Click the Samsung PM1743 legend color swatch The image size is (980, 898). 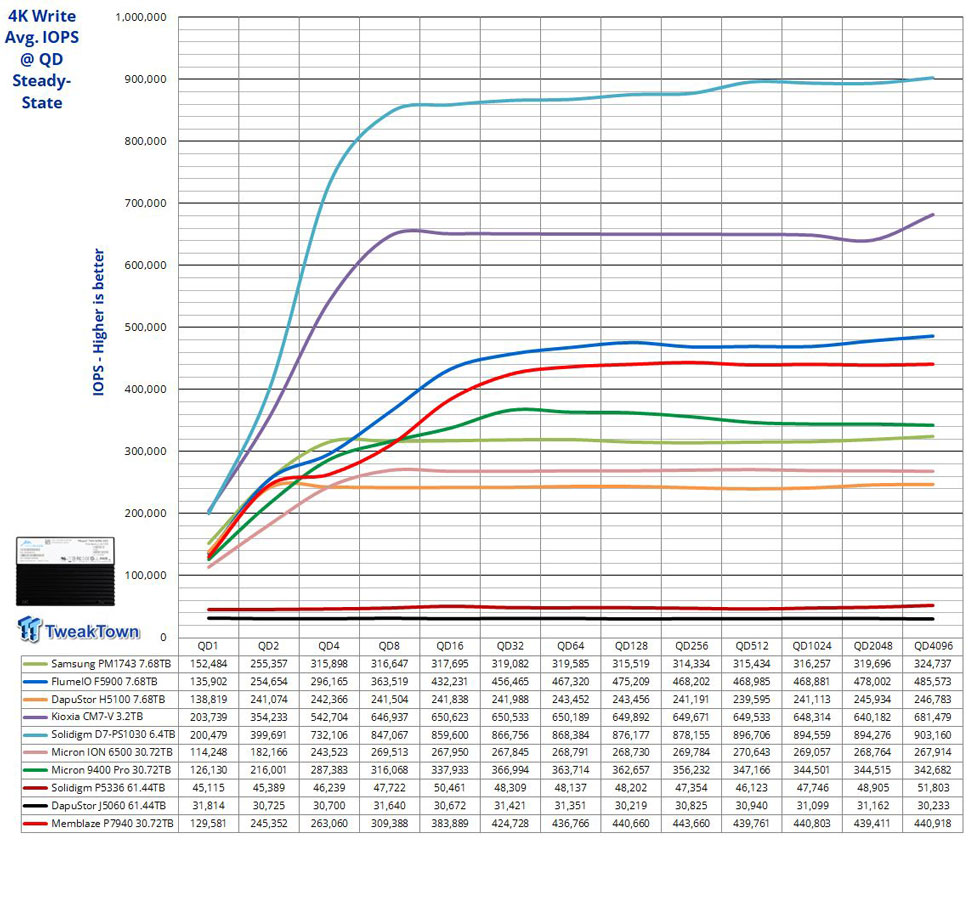point(35,664)
